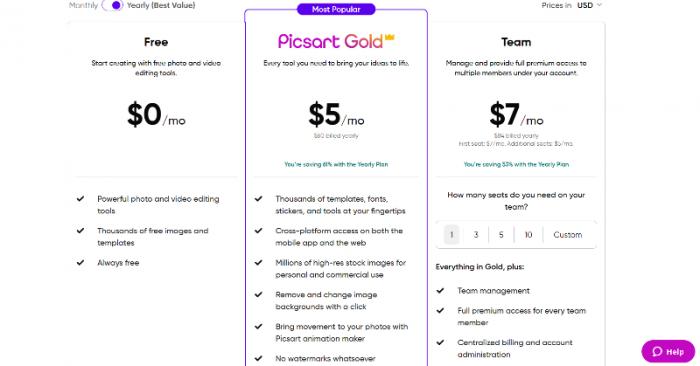Toggle the Monthly/Yearly billing switch
Viewport: 700px width, 366px height.
tap(112, 5)
